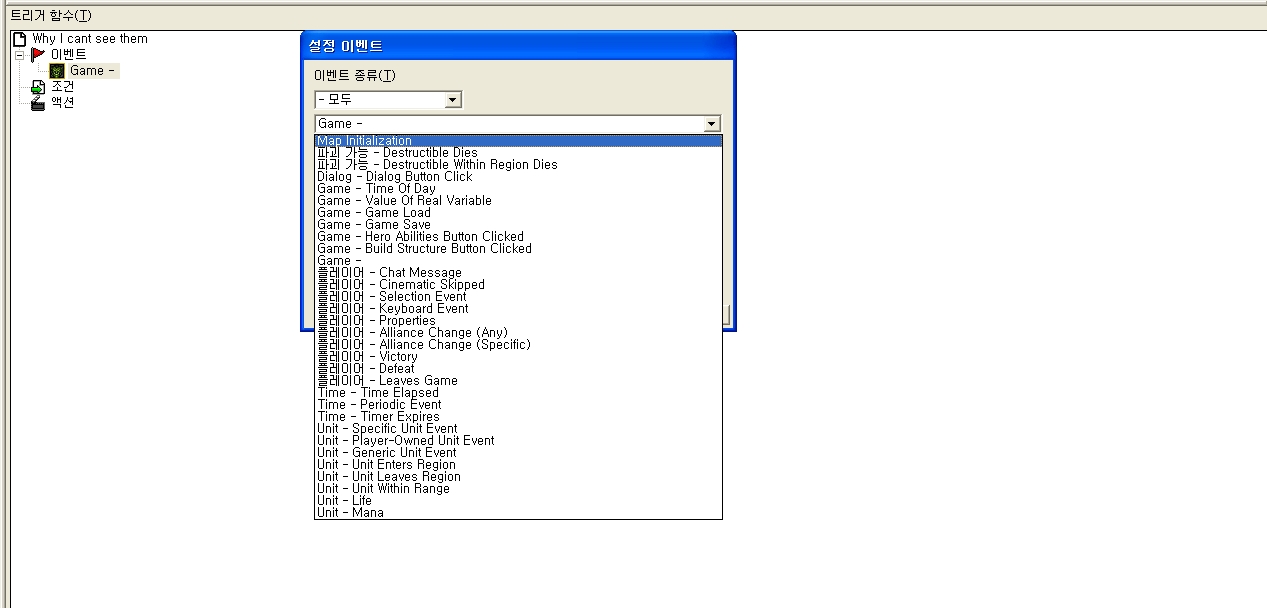Collapse the 이벤트 tree node
This screenshot has height=608, width=1267.
pos(18,54)
